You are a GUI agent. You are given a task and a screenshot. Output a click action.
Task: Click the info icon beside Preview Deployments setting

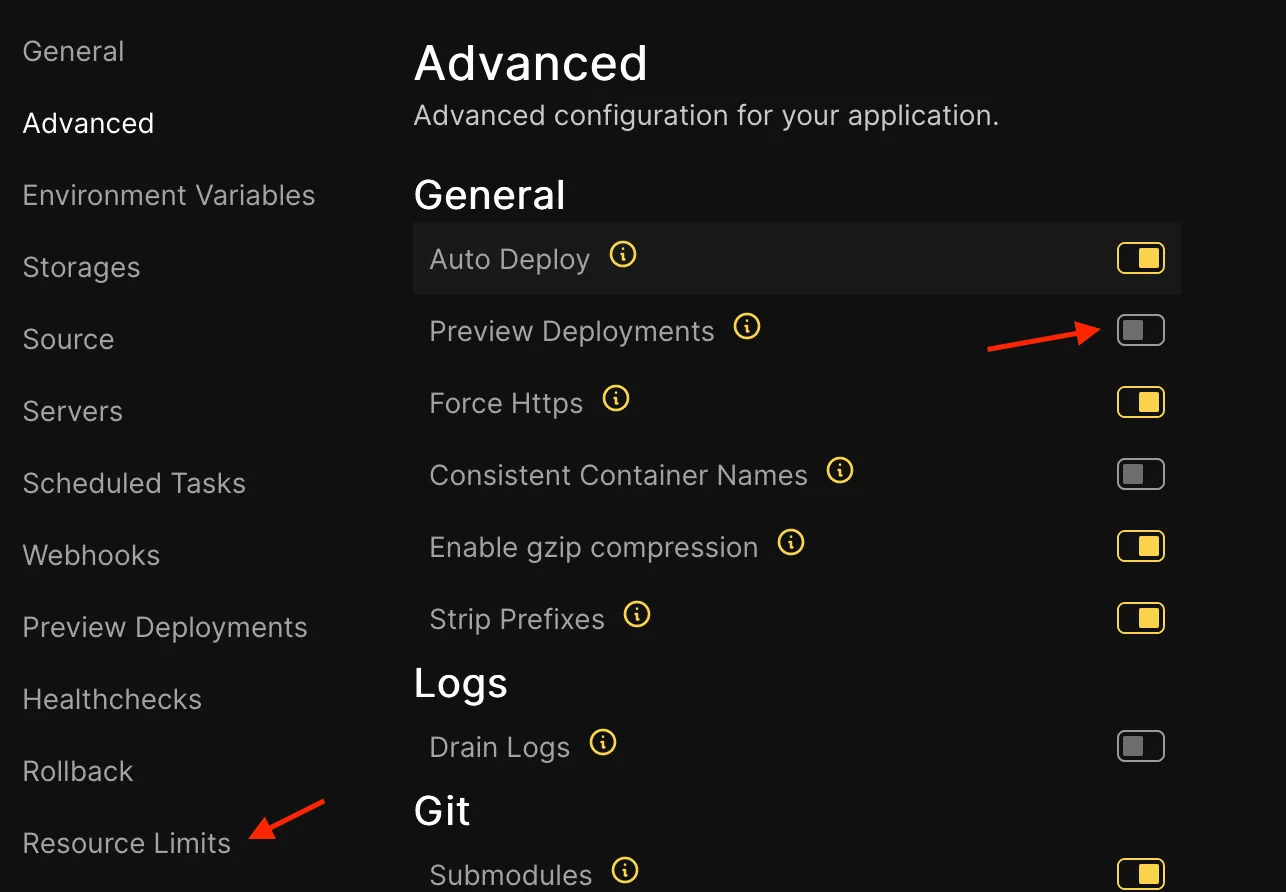[x=747, y=327]
